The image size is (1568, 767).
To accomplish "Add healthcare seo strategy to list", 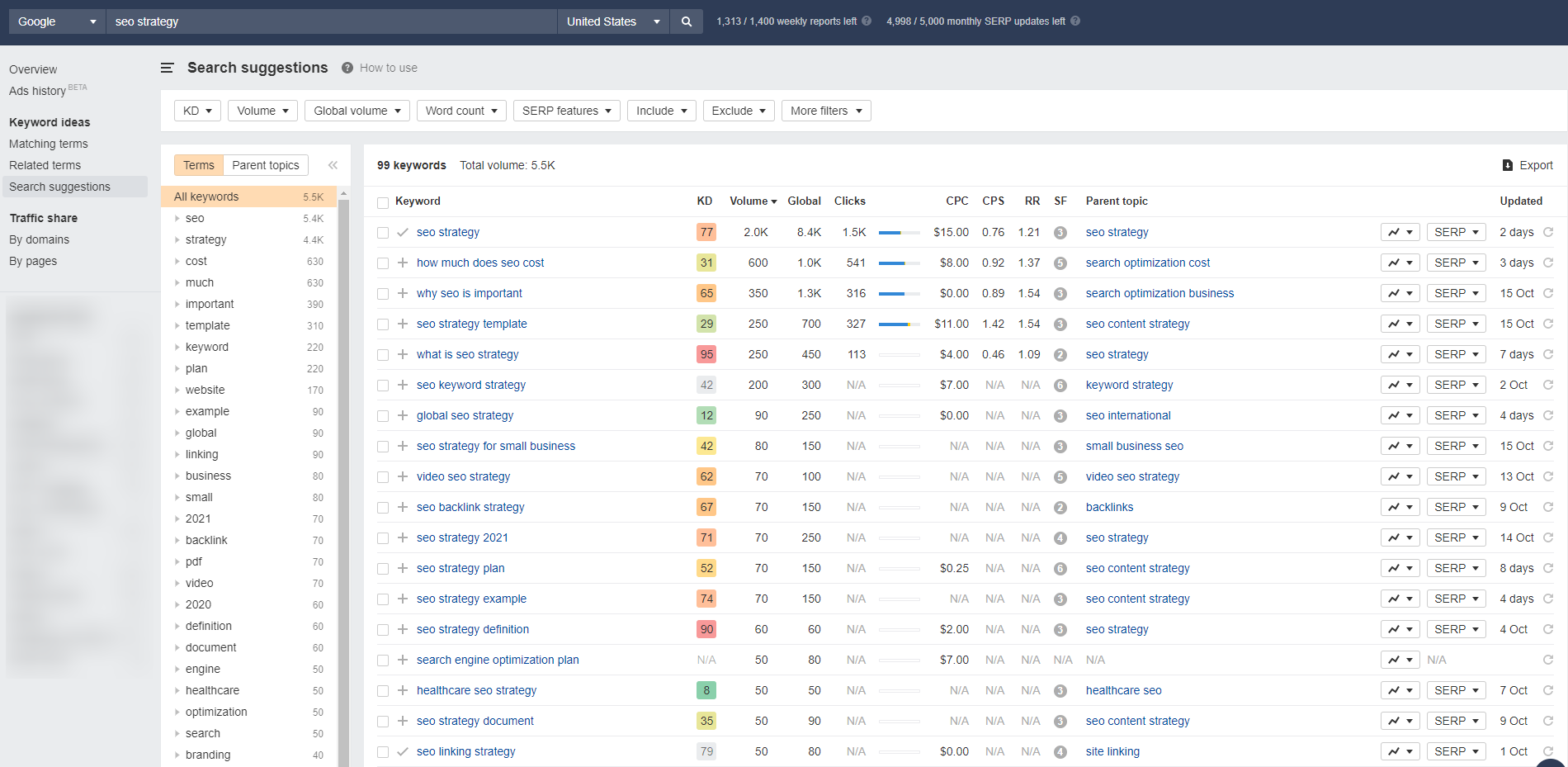I will [403, 690].
